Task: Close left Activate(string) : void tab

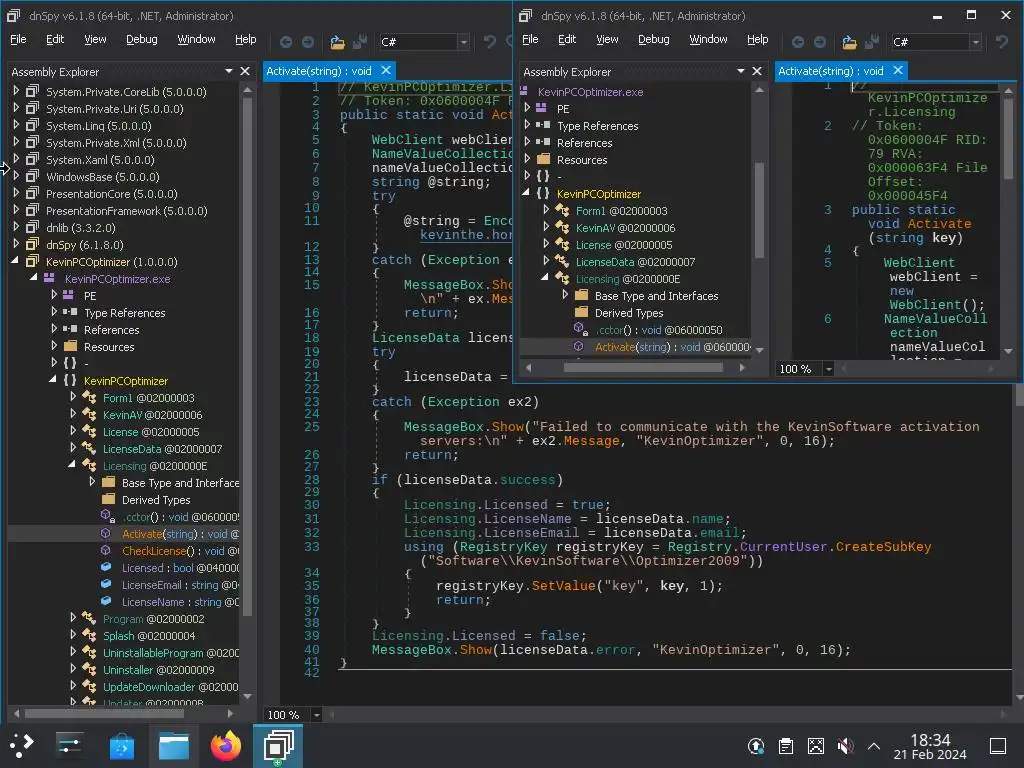Action: (386, 71)
